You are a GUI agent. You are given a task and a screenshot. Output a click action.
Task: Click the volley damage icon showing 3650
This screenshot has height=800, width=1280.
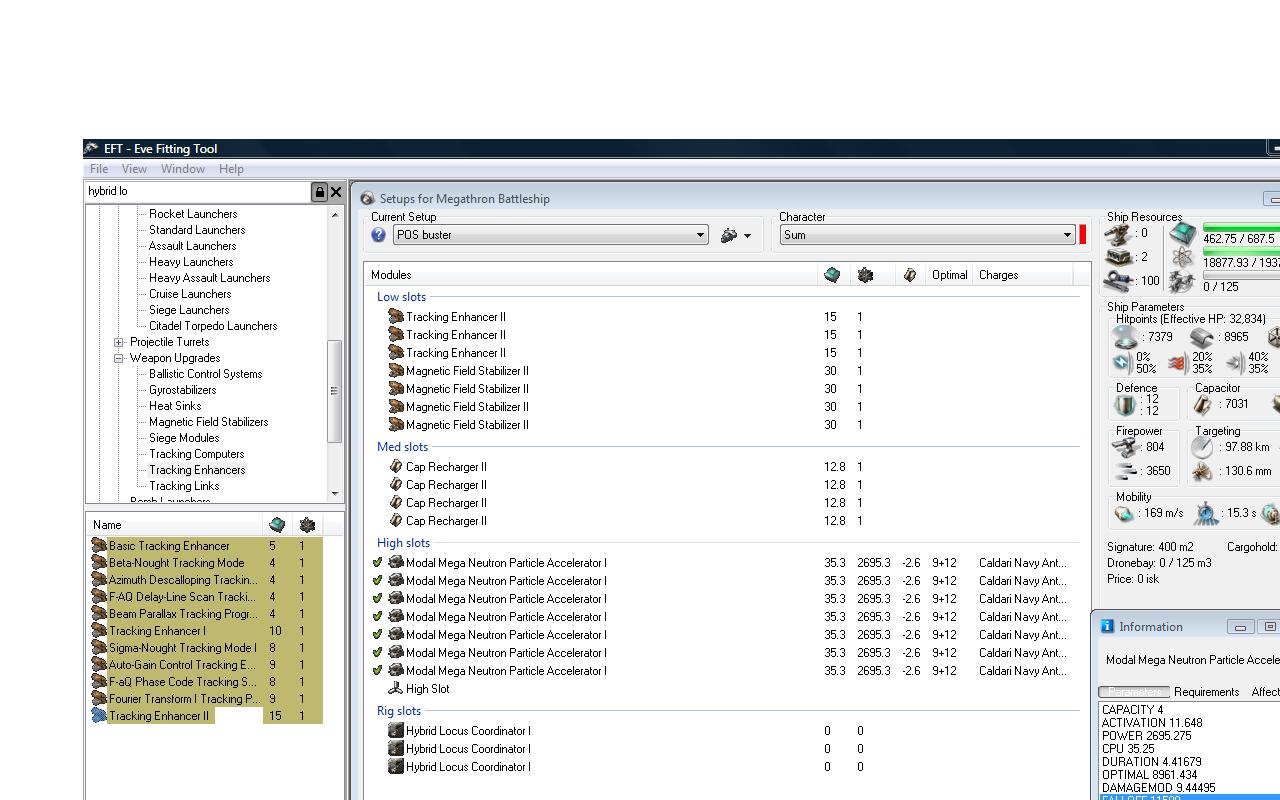1127,471
